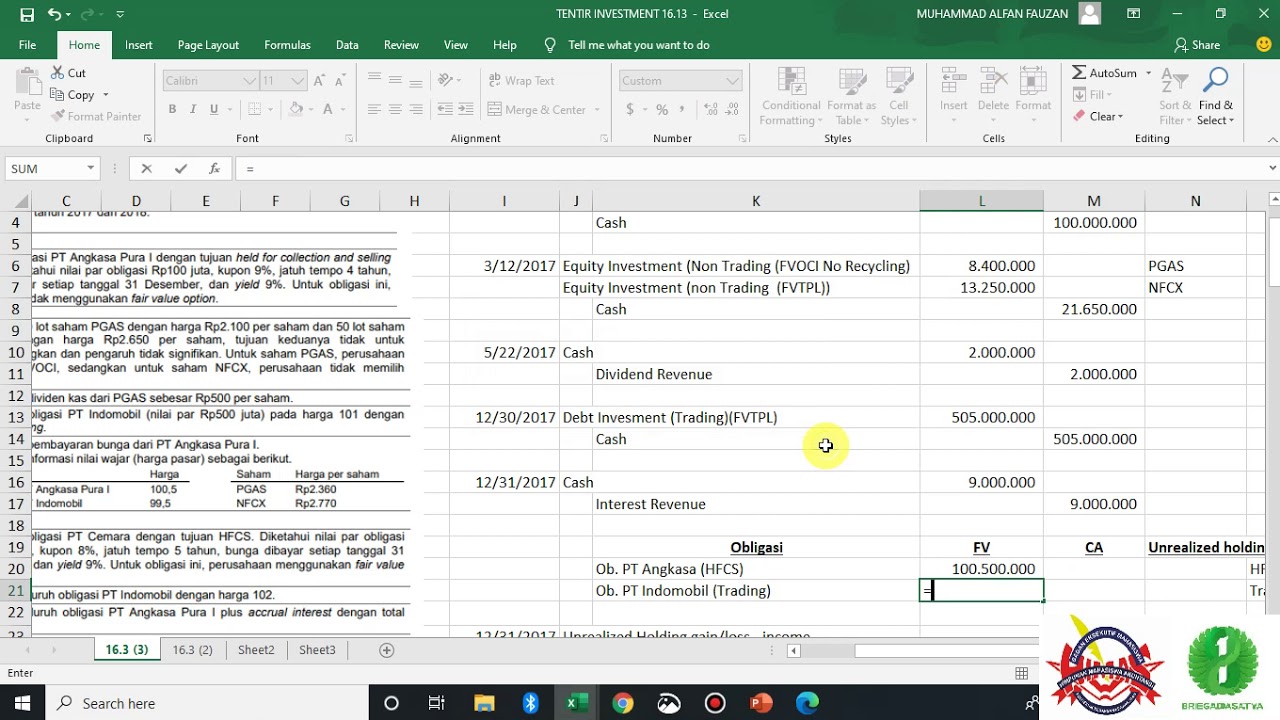
Task: Click the Increase Indent icon
Action: [466, 110]
